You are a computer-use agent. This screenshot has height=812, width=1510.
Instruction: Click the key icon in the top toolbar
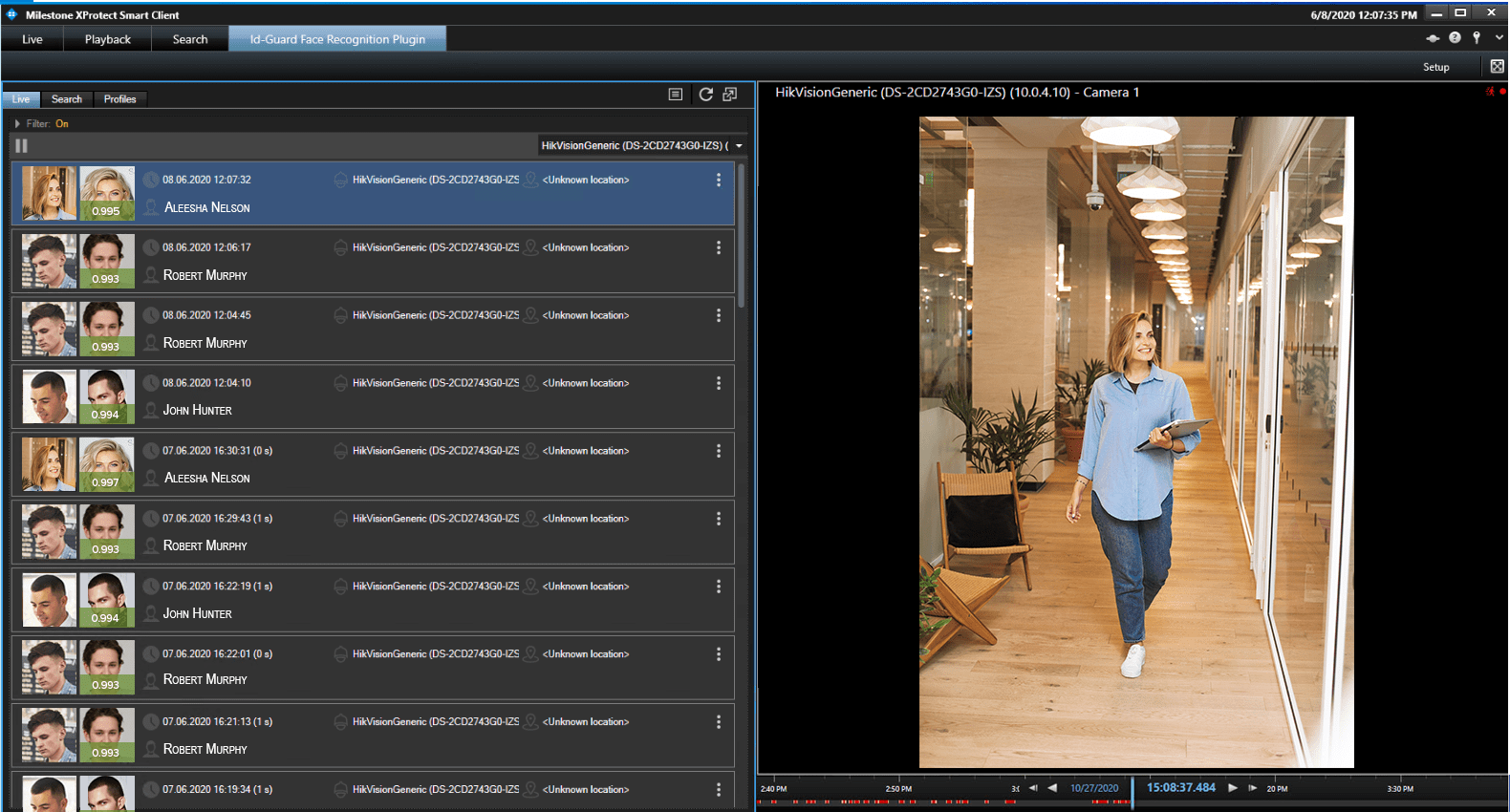[x=1477, y=38]
